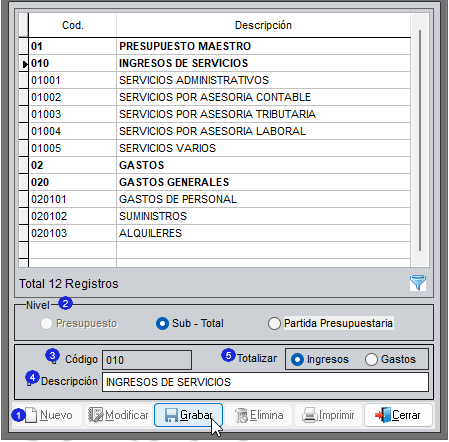Click the Imprimir printer button
This screenshot has width=449, height=442.
coord(328,415)
